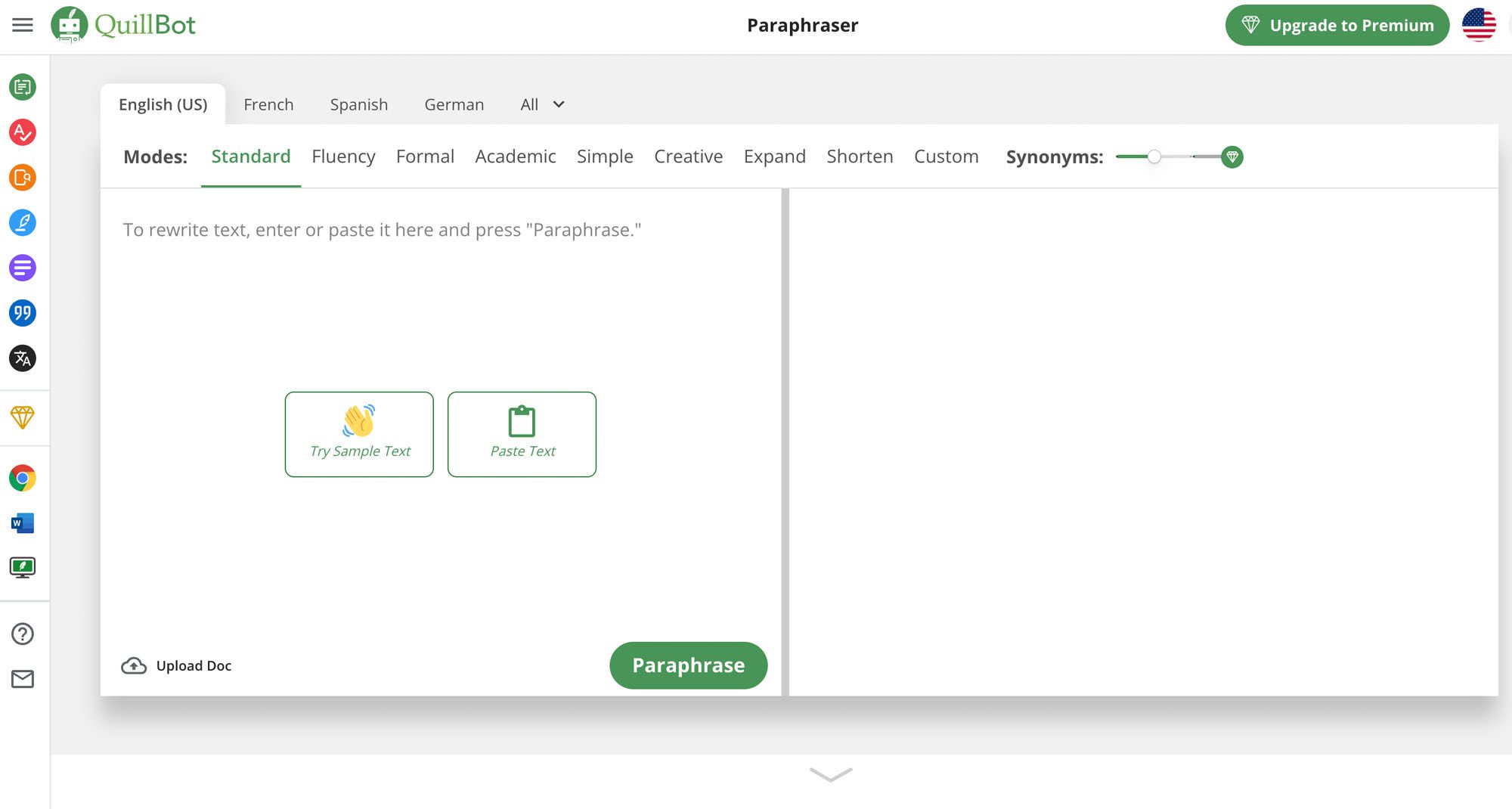Click Upgrade to Premium button
This screenshot has width=1512, height=809.
pos(1337,25)
